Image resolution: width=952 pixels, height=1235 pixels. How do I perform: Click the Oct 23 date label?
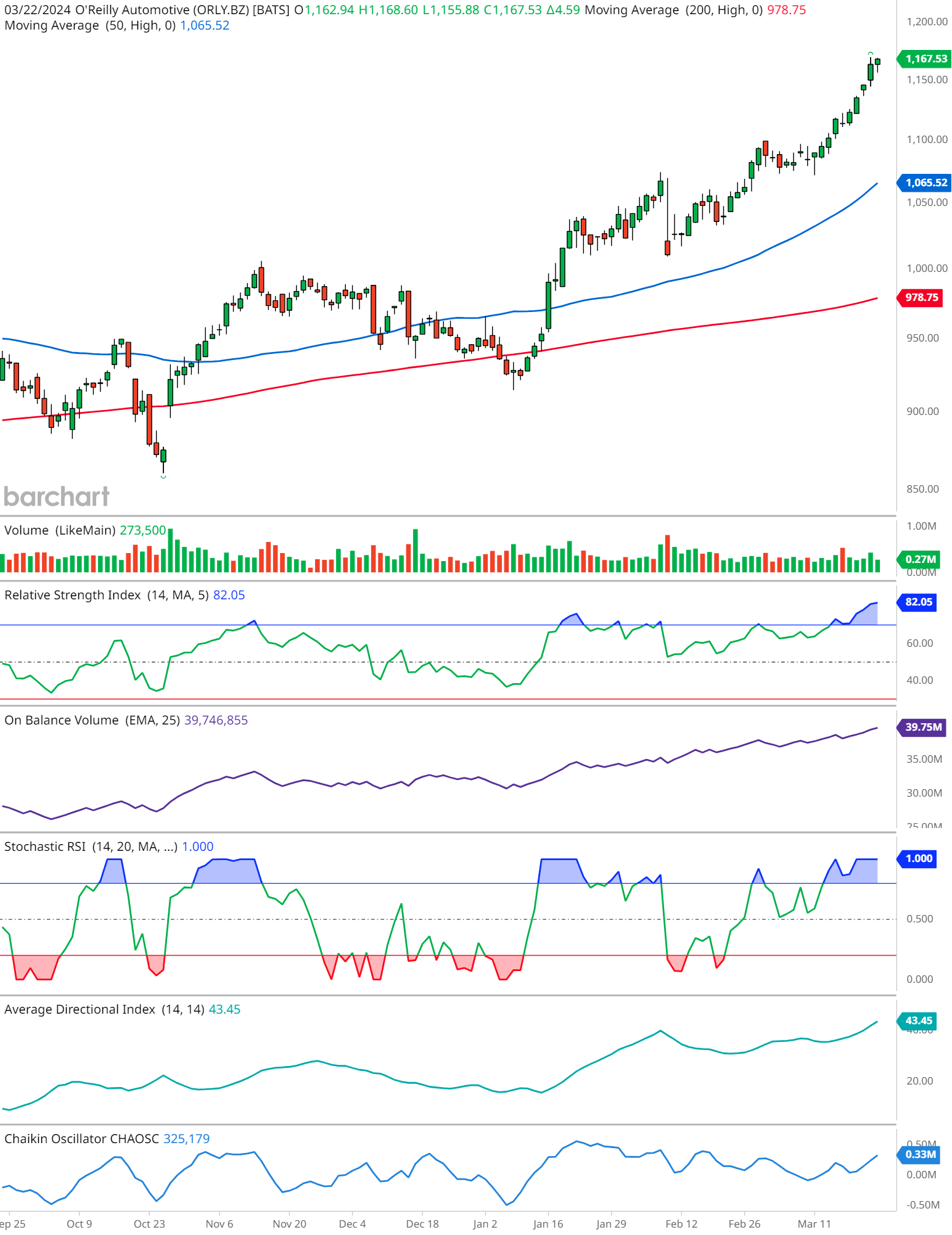[x=149, y=1224]
